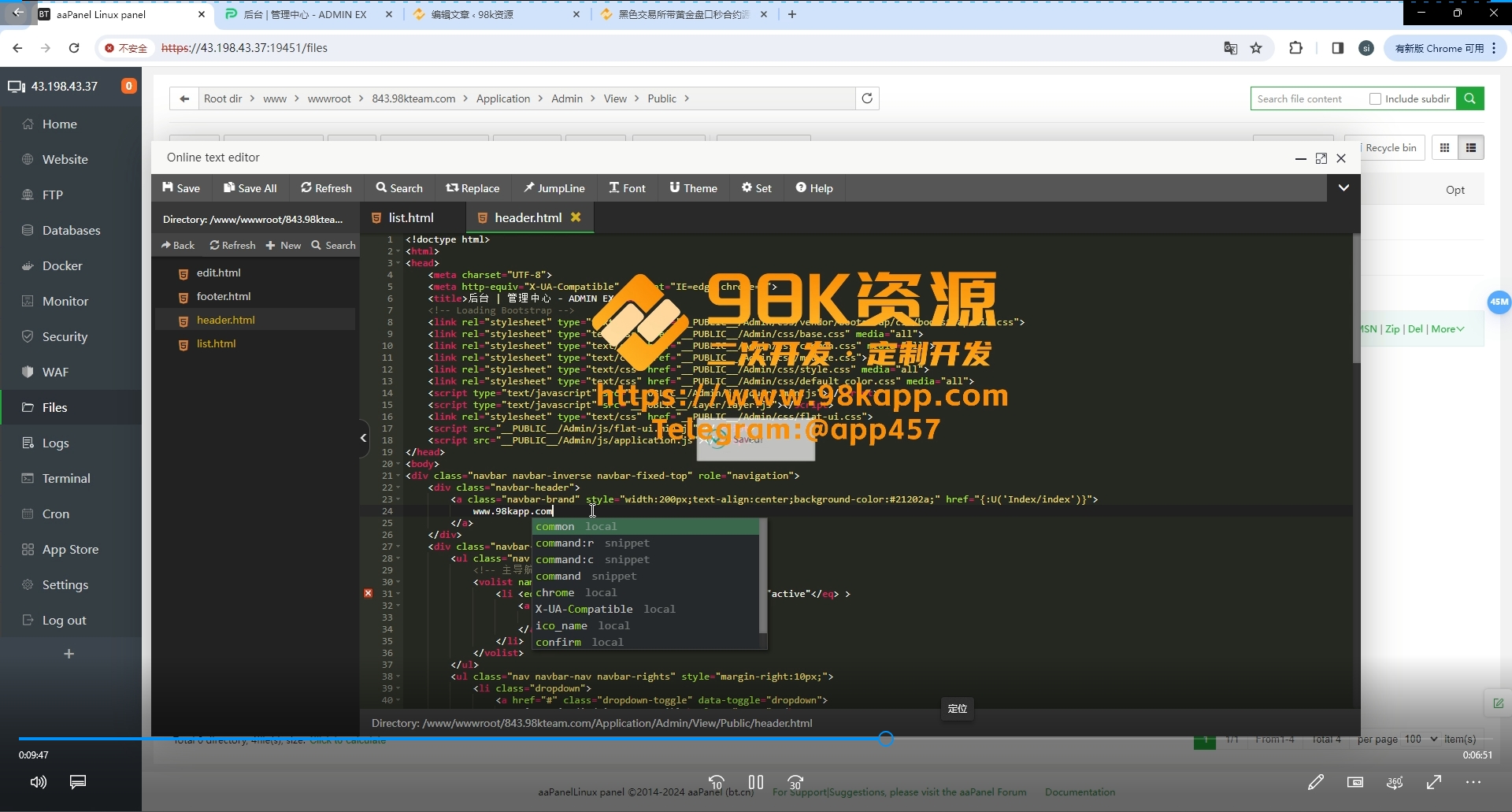This screenshot has width=1512, height=812.
Task: Open the Logs section
Action: click(55, 443)
